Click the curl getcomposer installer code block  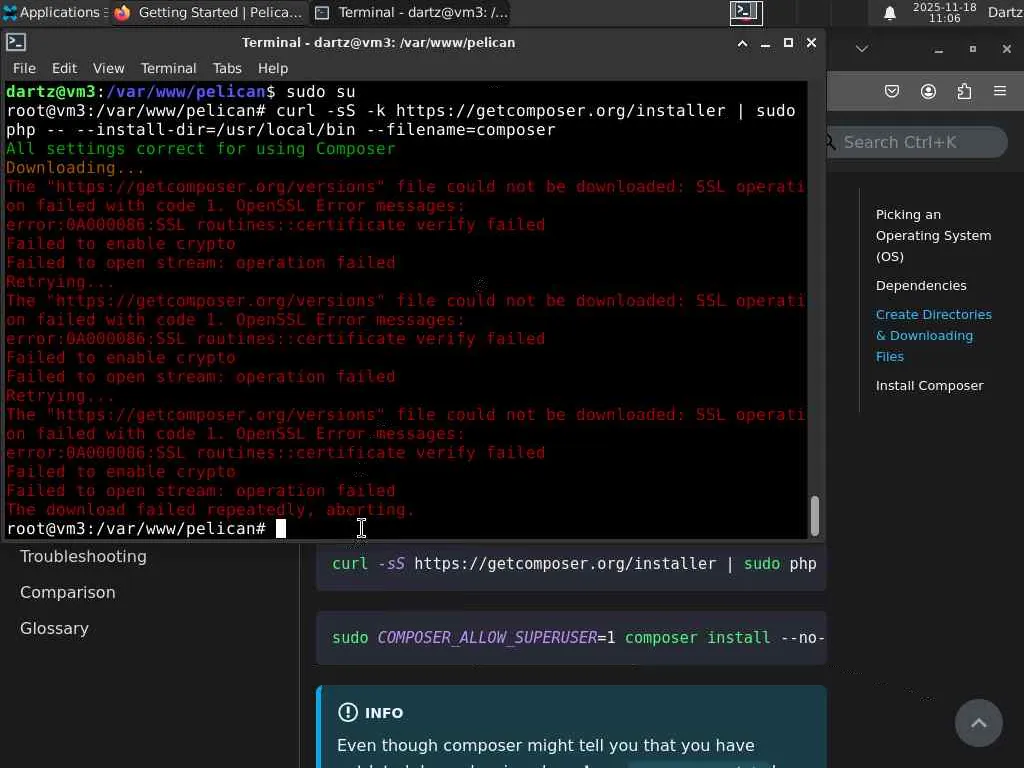[571, 566]
